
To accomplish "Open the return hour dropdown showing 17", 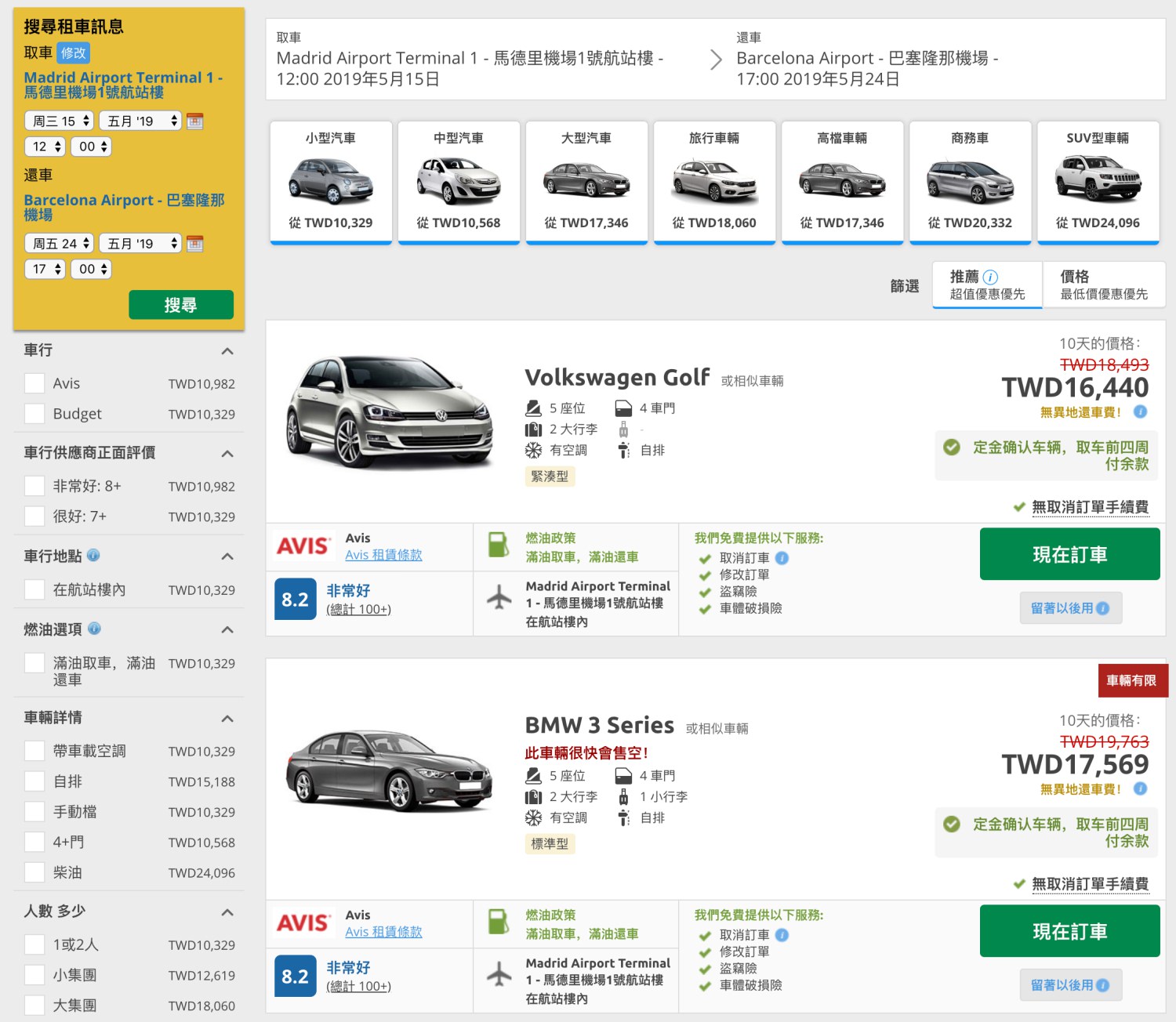I will pyautogui.click(x=45, y=269).
